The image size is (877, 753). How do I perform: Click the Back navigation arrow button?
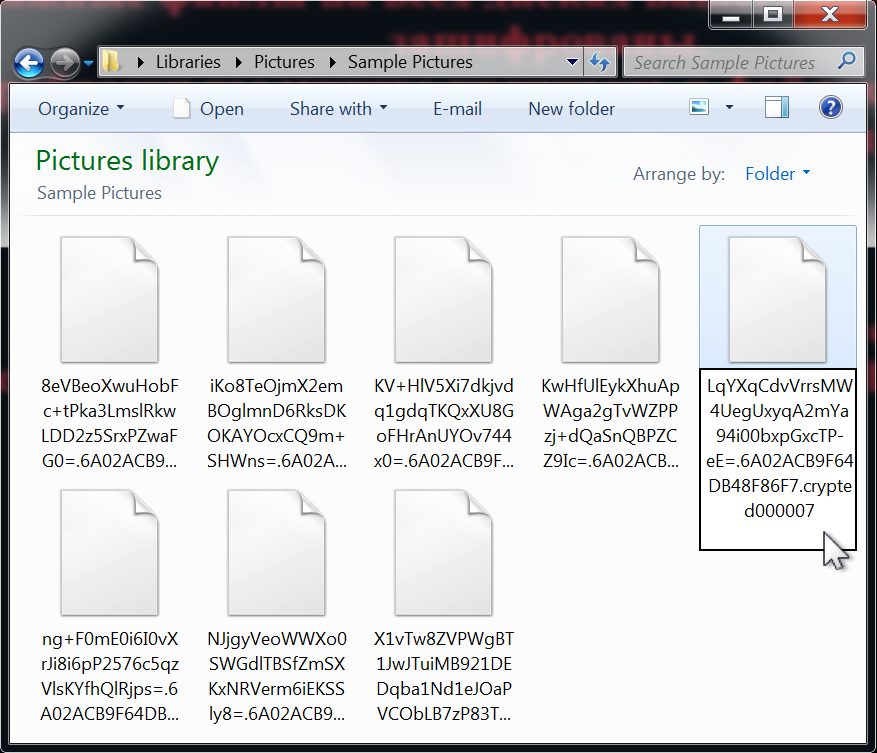point(29,63)
